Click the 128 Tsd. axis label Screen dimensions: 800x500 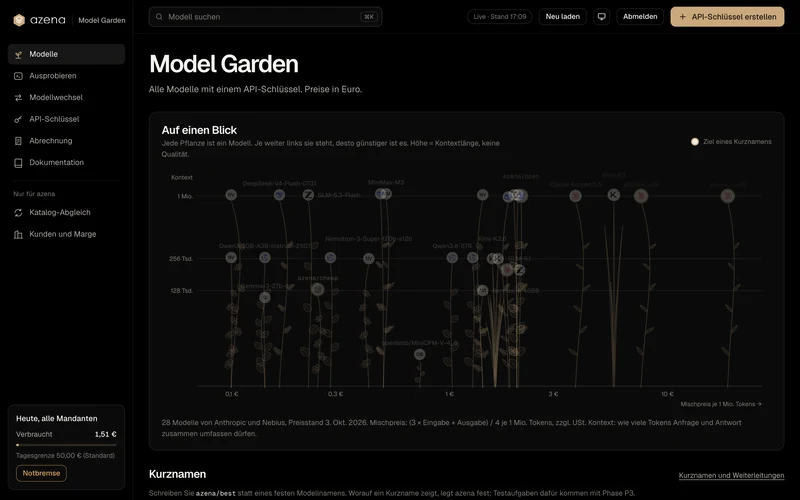[x=181, y=291]
